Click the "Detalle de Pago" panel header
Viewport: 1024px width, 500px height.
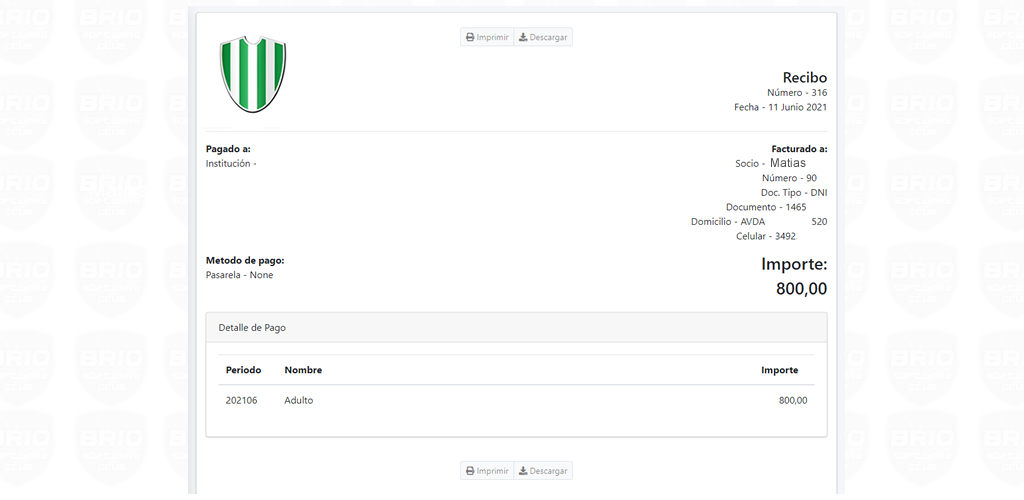516,328
